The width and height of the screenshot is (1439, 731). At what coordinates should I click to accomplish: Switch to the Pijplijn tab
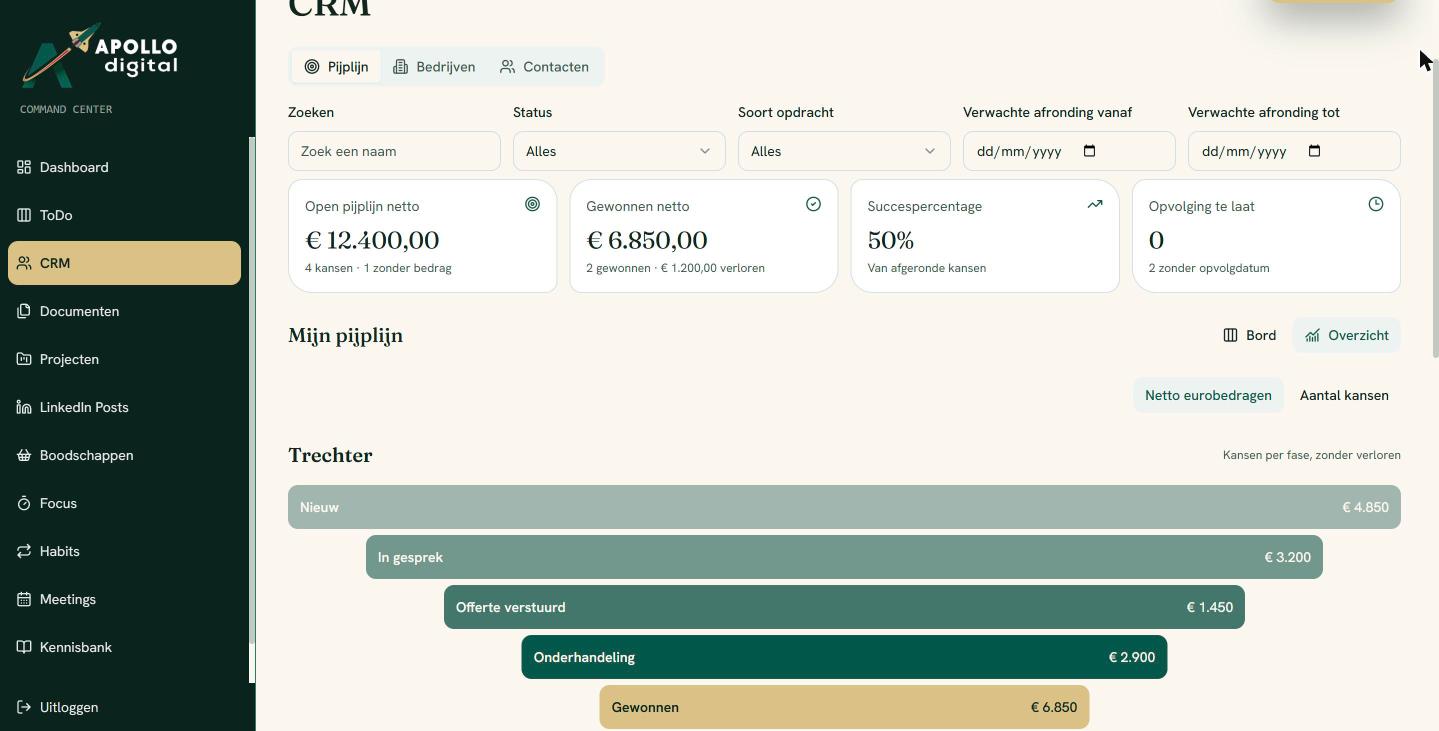click(336, 67)
